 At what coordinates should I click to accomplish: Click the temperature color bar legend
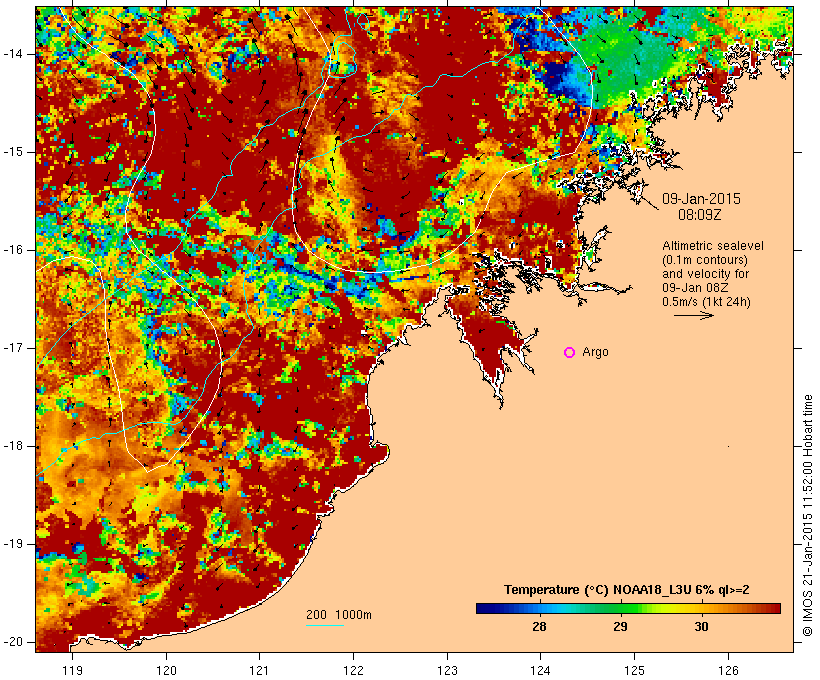pyautogui.click(x=628, y=608)
